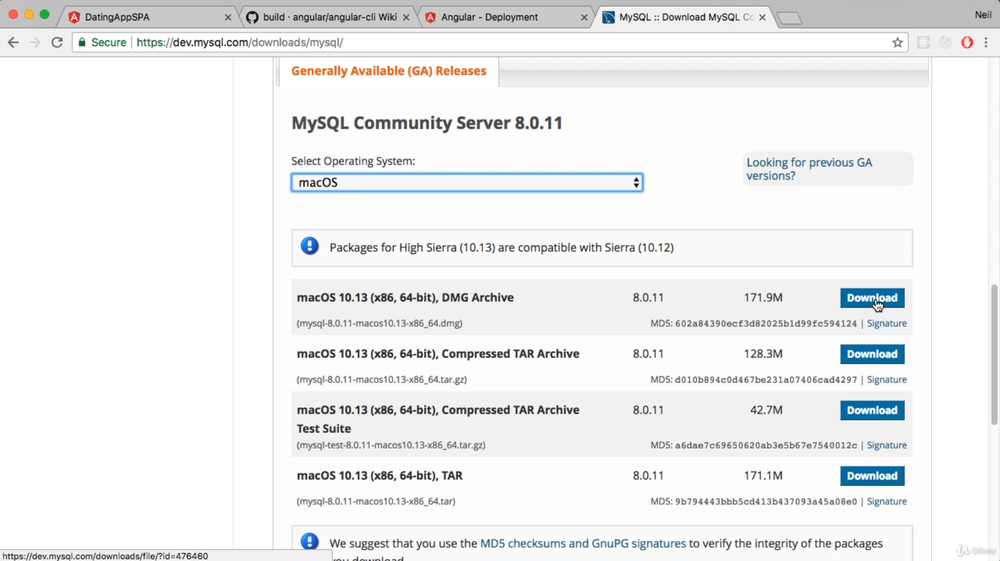Click the info icon beside the MD5 suggestion
This screenshot has height=561, width=1000.
point(309,542)
